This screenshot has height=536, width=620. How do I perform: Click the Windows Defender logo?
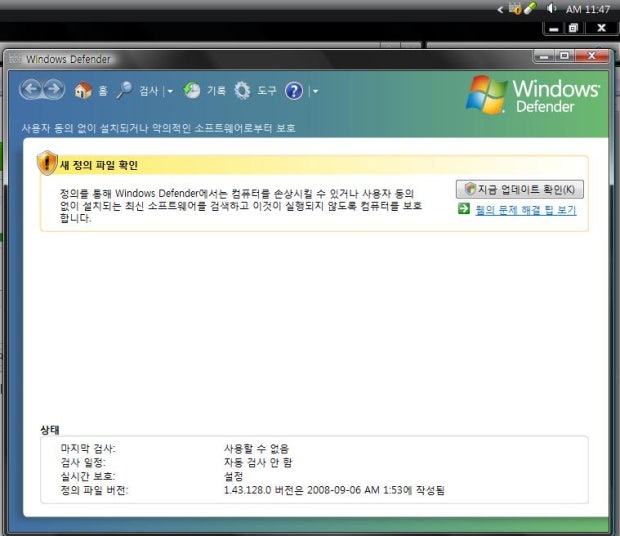pos(533,95)
